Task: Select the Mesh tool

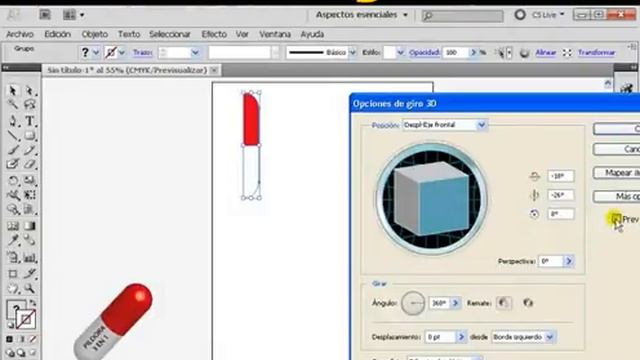Action: point(13,226)
